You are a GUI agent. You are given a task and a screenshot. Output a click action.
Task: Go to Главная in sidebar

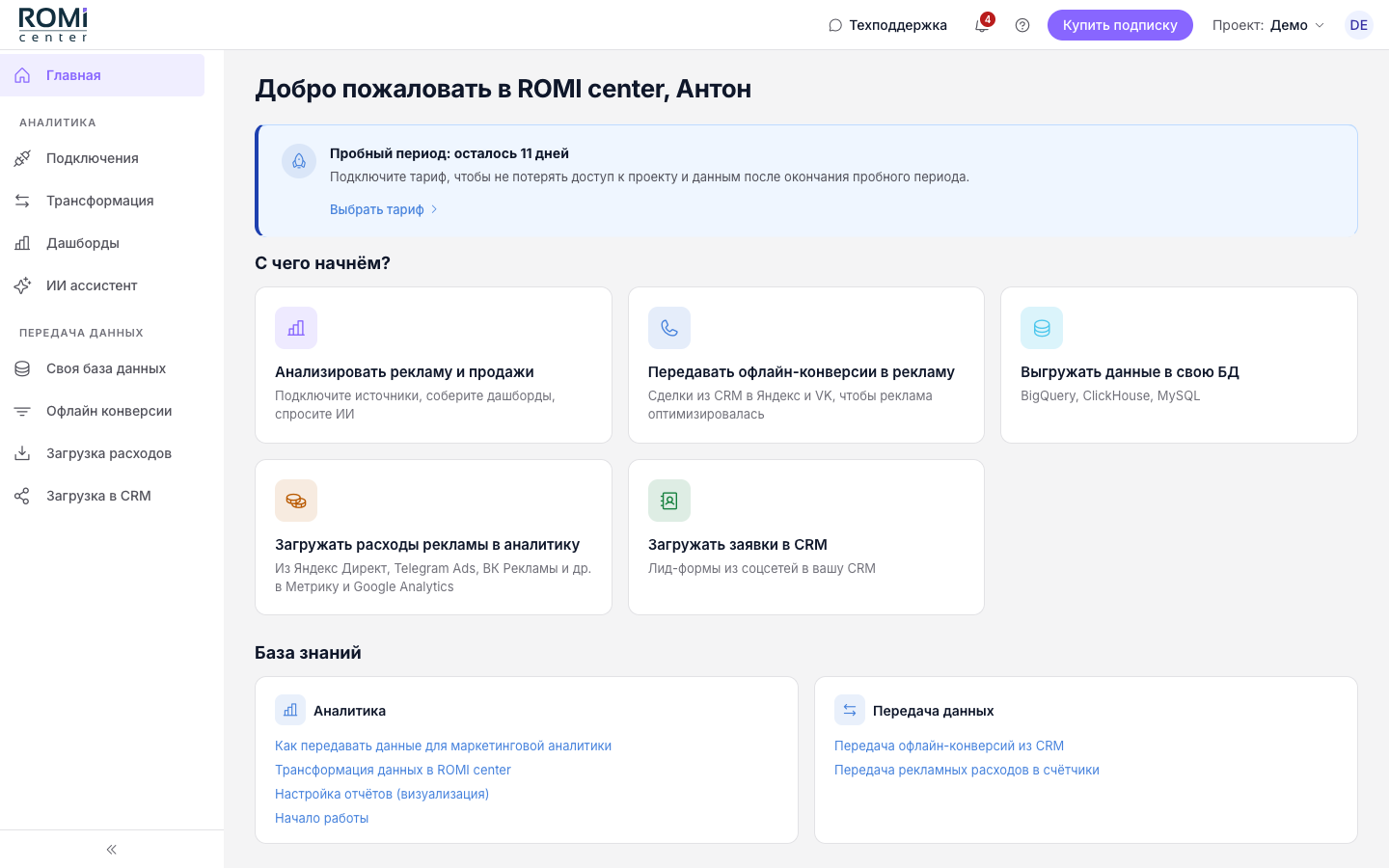[x=102, y=75]
